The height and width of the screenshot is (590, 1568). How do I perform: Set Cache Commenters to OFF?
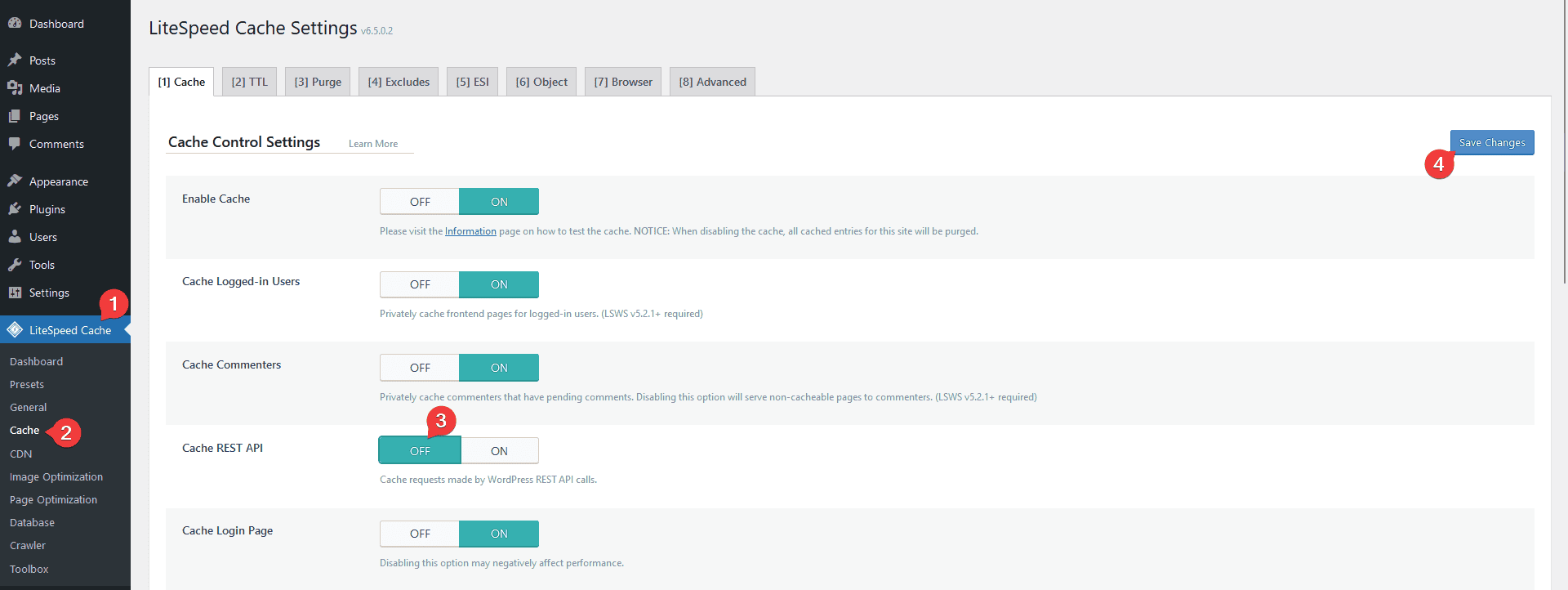[420, 368]
